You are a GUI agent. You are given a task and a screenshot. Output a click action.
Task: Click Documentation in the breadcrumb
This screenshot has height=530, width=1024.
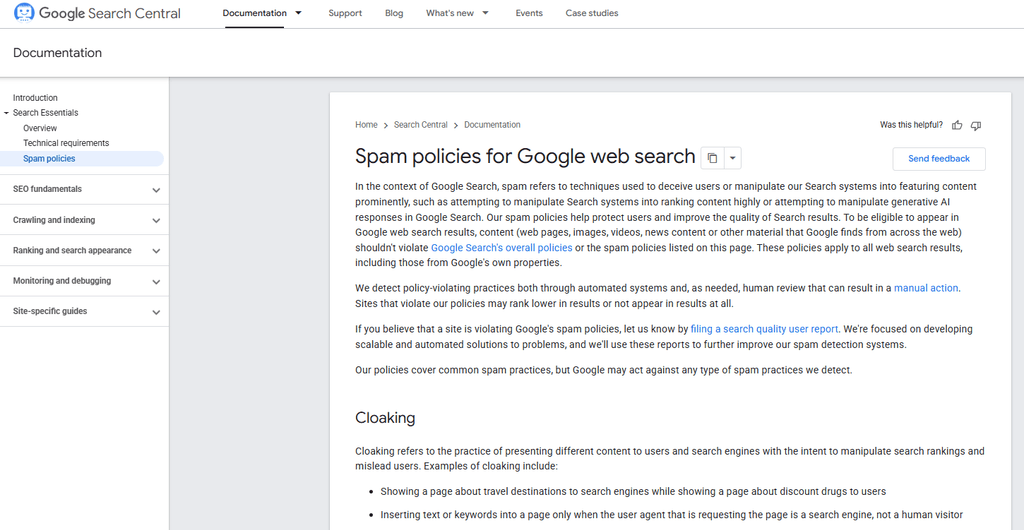point(492,125)
